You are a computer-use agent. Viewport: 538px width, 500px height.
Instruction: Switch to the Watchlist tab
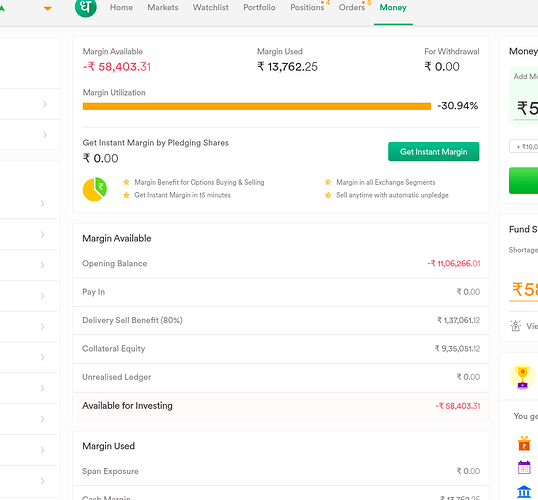point(211,8)
